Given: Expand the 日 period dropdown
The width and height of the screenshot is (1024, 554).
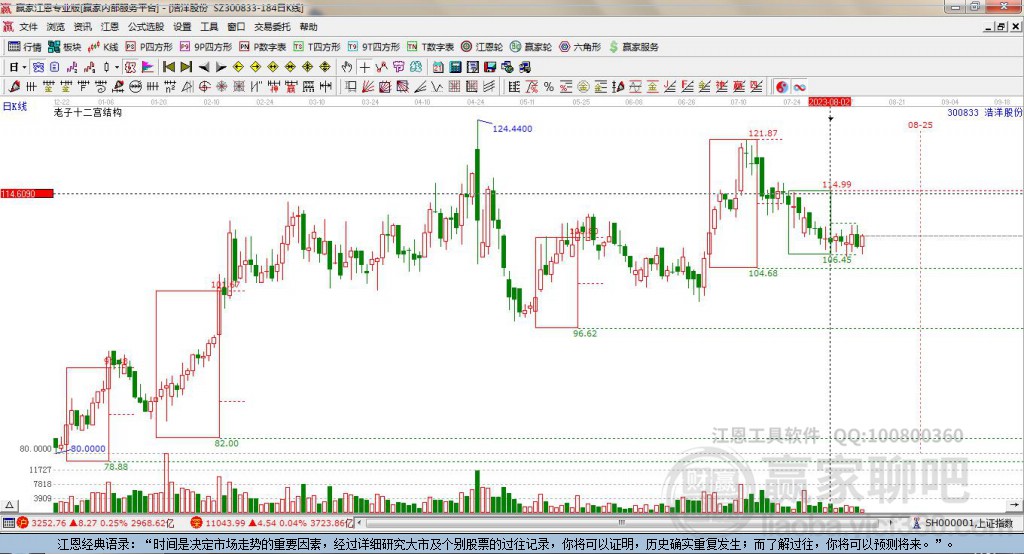Looking at the screenshot, I should coord(24,67).
